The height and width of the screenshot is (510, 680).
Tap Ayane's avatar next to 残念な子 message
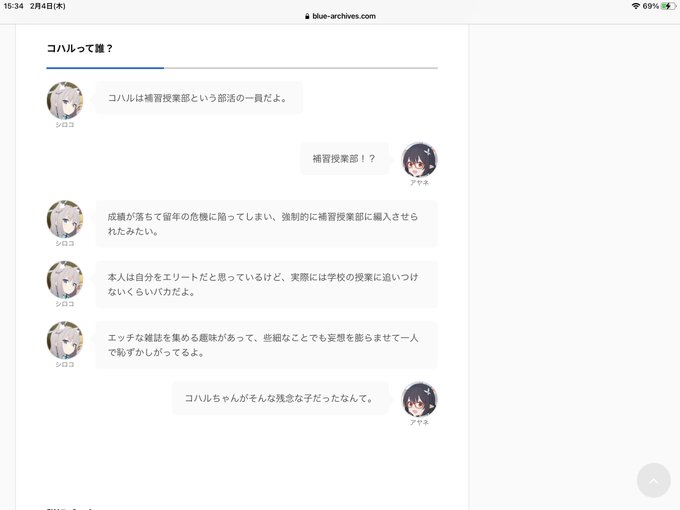point(419,400)
